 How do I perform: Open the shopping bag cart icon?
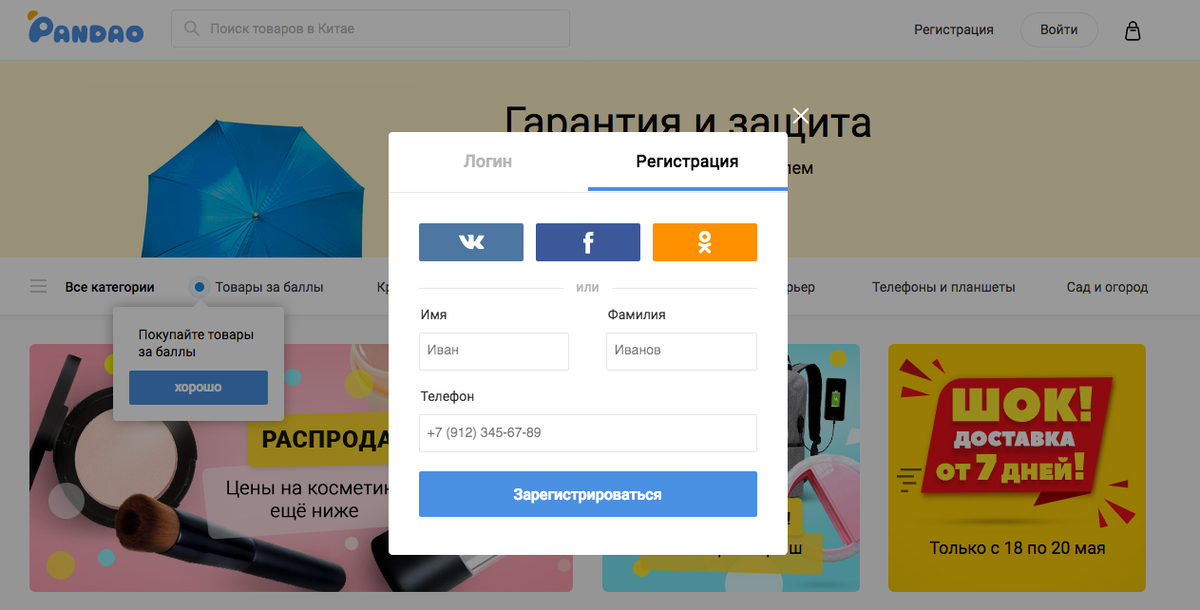[1132, 30]
